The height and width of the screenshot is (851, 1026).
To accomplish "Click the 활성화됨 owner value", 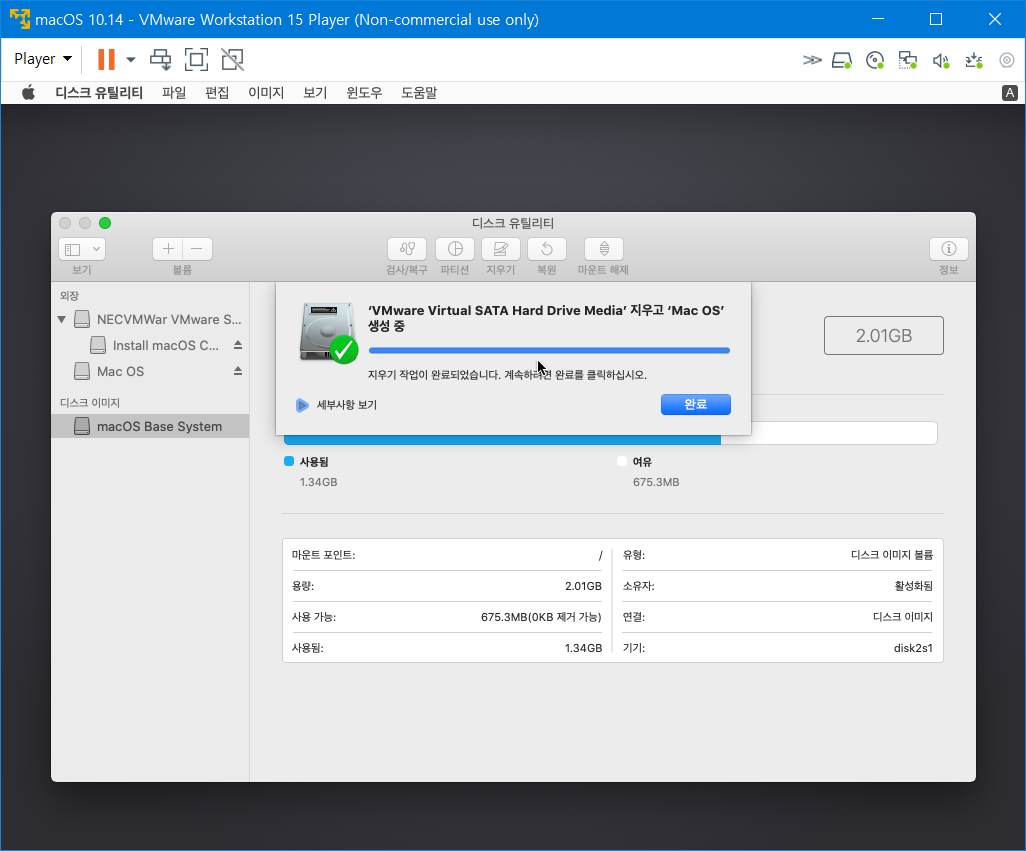I will 913,586.
